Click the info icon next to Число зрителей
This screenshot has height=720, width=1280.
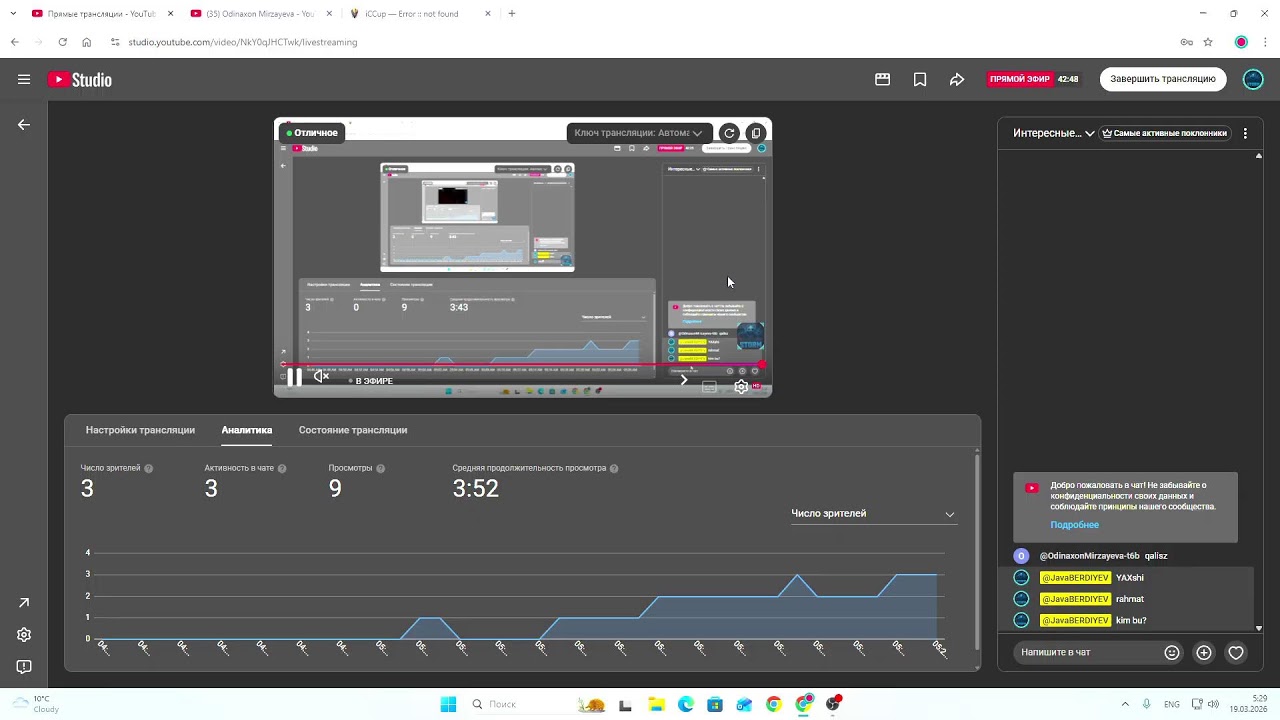point(149,468)
